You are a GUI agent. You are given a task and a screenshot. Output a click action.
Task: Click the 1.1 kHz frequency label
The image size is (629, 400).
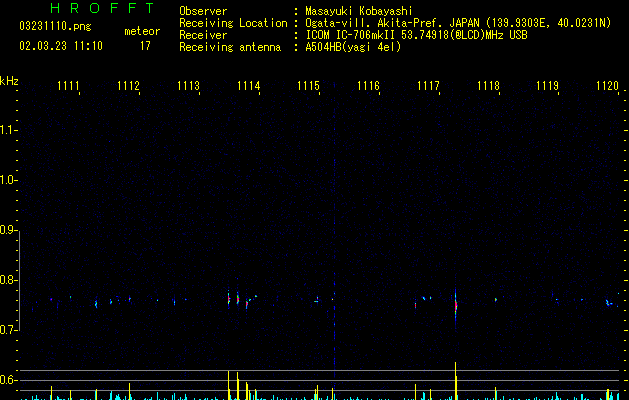(8, 130)
